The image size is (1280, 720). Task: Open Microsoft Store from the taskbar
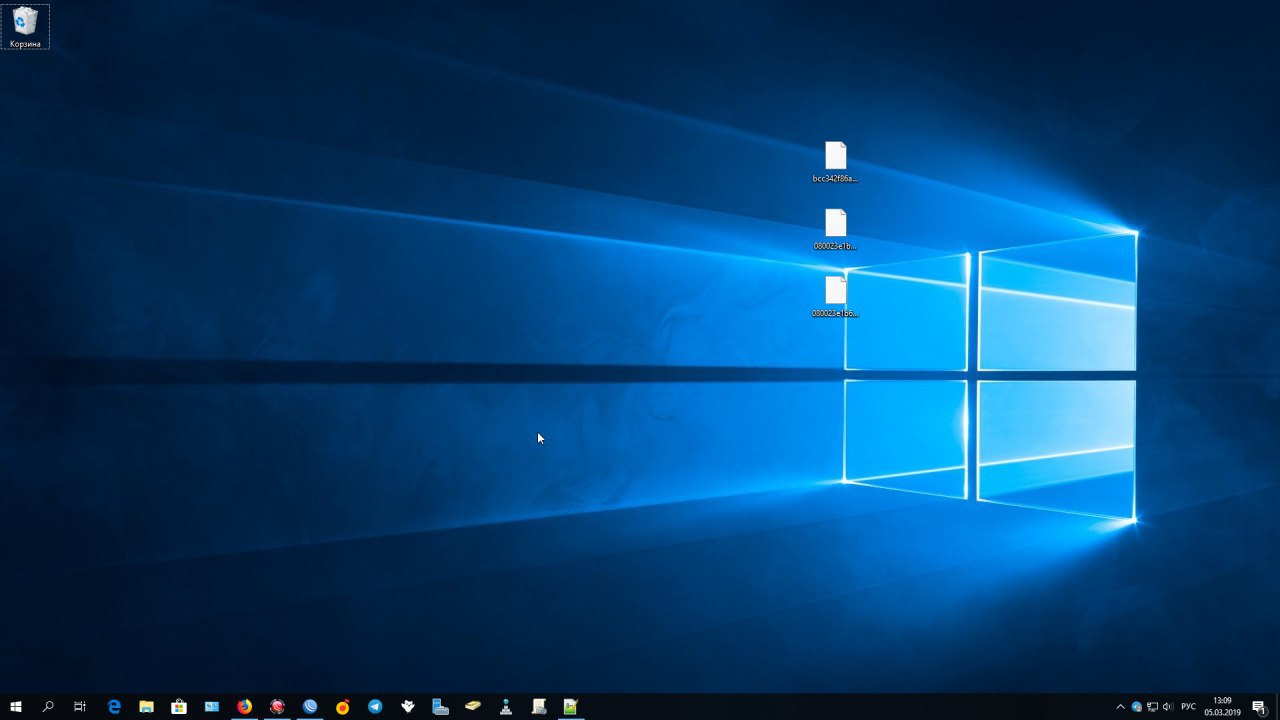point(179,707)
